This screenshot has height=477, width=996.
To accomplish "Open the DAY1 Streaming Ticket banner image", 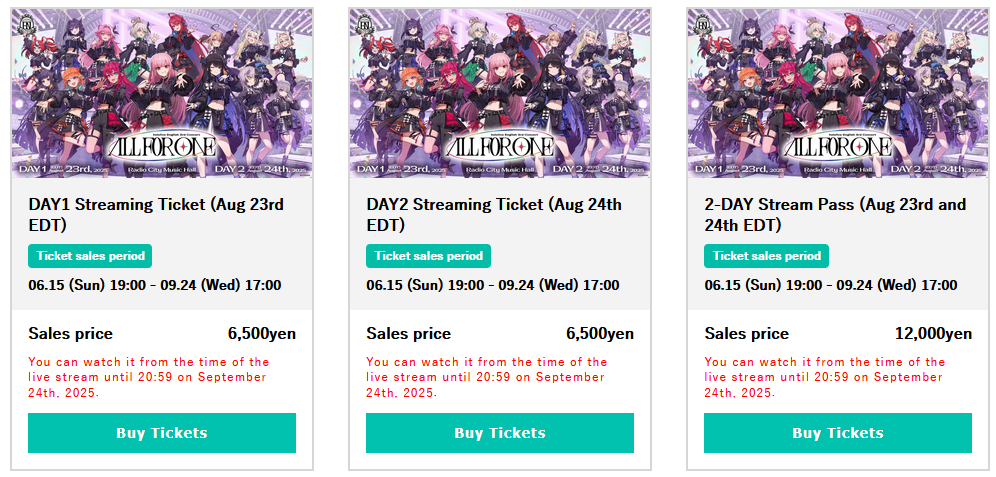I will pos(162,93).
